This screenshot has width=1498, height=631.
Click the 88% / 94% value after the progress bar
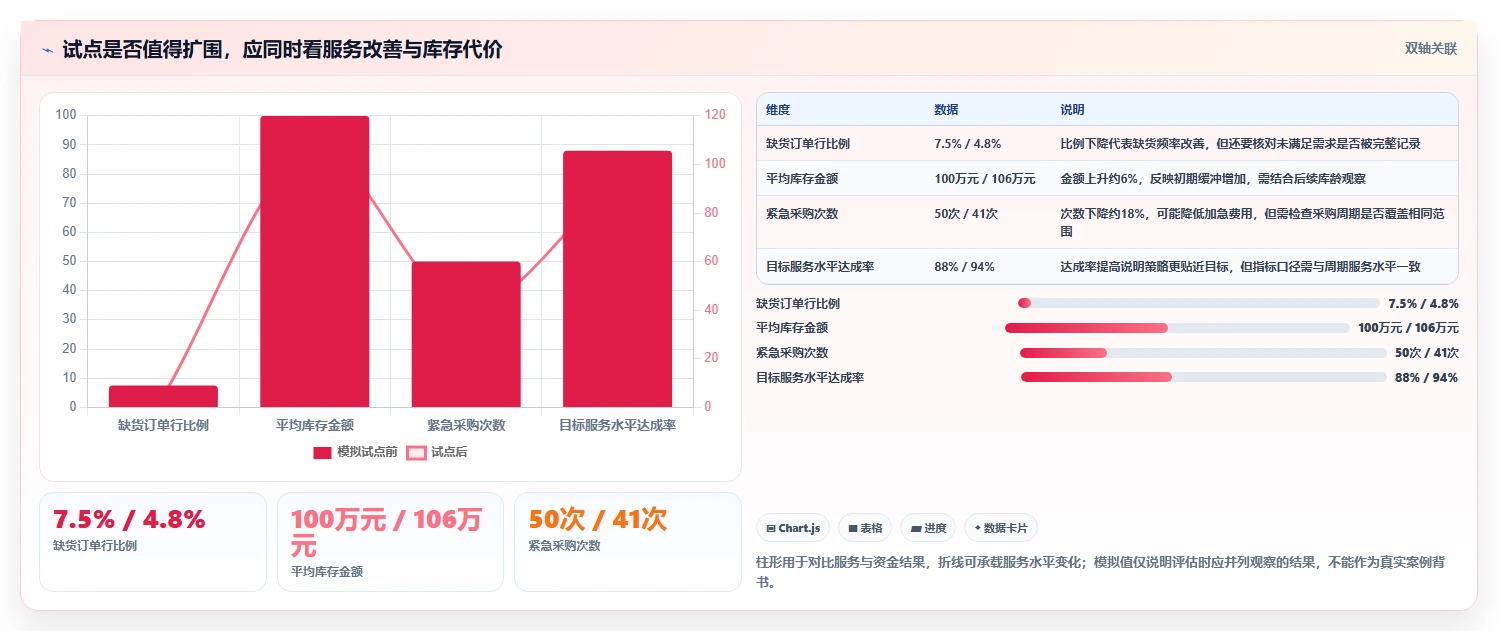[1426, 378]
